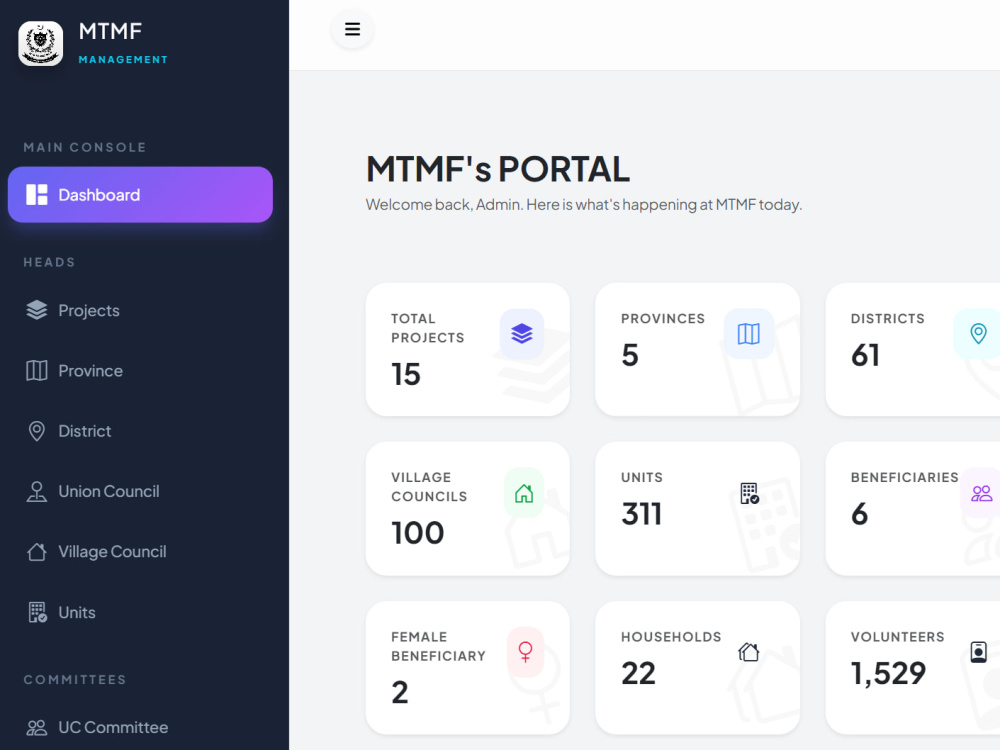Navigate to the Village Council menu item
The height and width of the screenshot is (750, 1000).
coord(140,552)
